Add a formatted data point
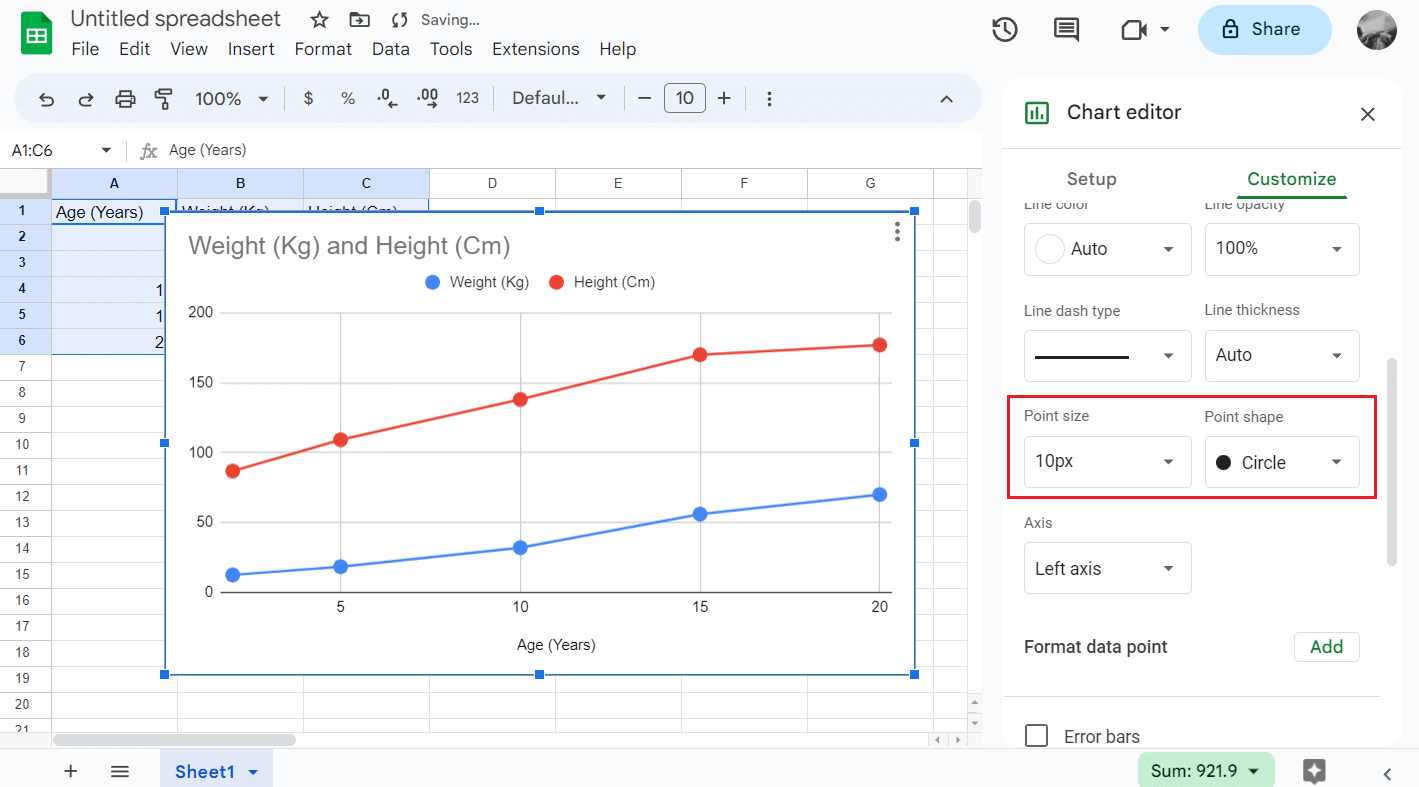This screenshot has height=787, width=1419. click(1327, 646)
